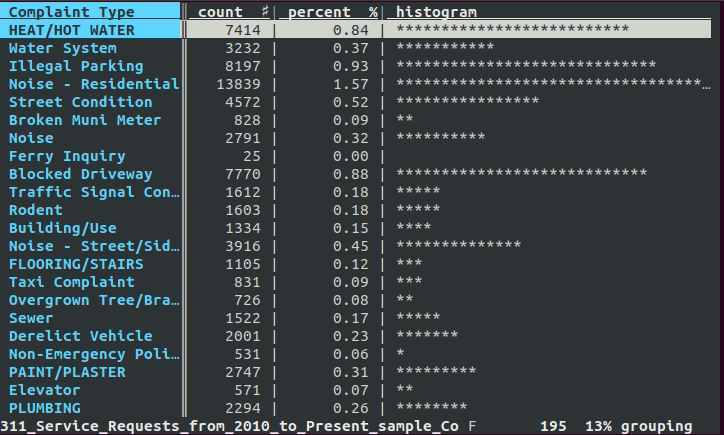The height and width of the screenshot is (435, 724).
Task: Click count value 2001
Action: 243,336
